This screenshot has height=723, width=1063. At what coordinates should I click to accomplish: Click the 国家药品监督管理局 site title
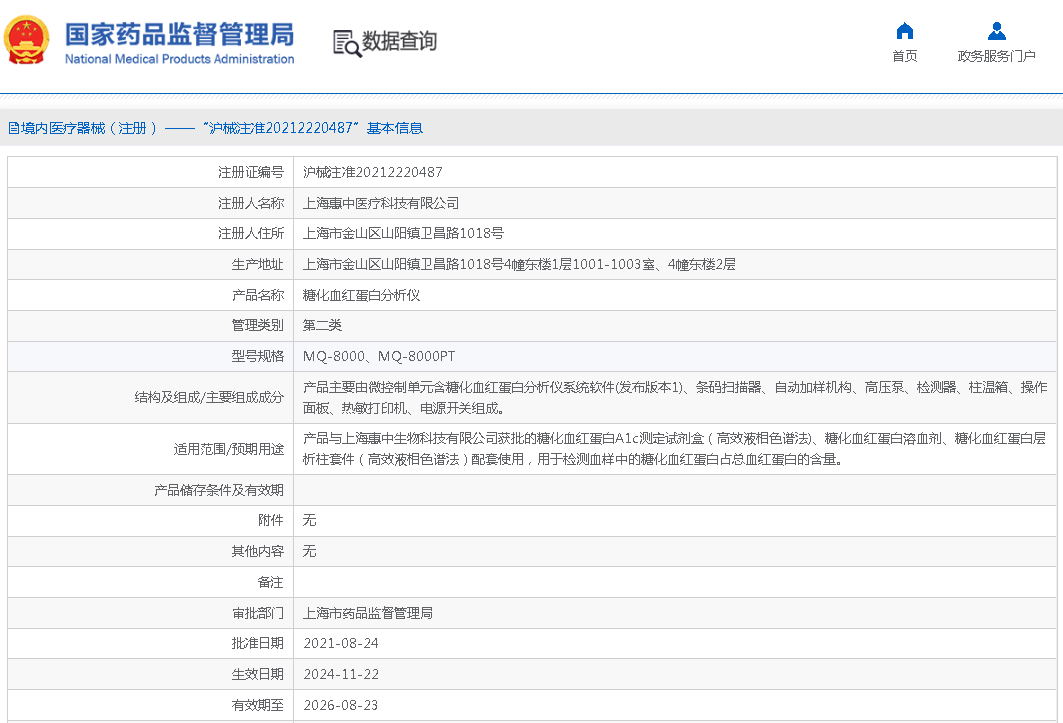pyautogui.click(x=179, y=33)
